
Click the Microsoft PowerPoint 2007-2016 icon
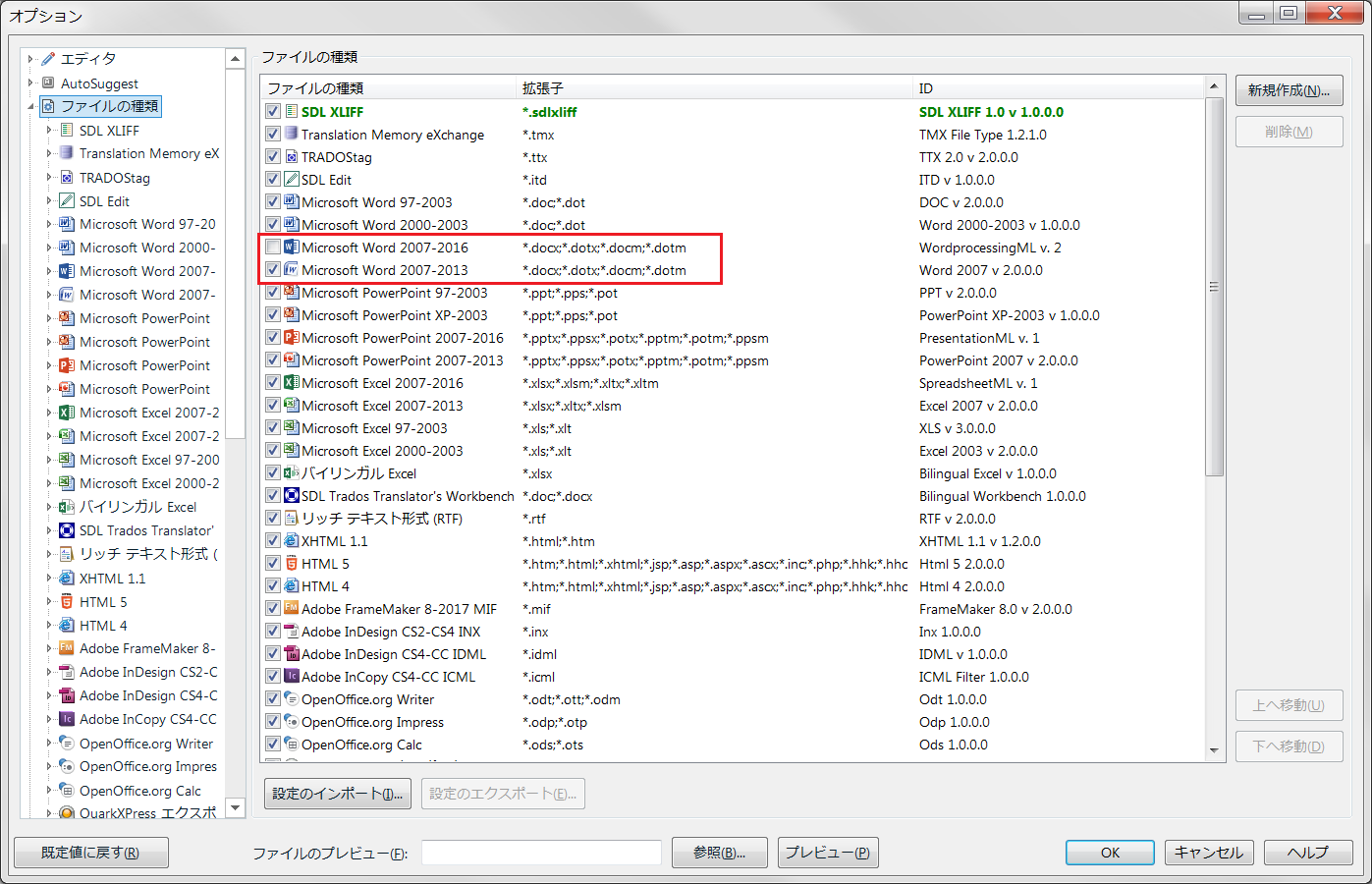pyautogui.click(x=292, y=338)
